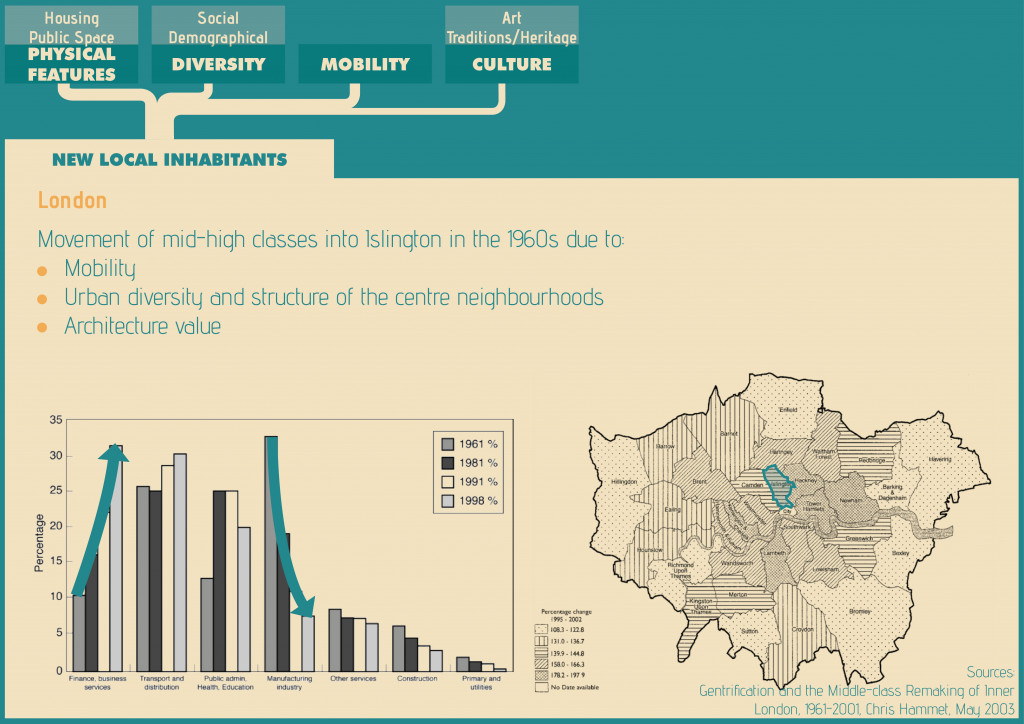Click the 1981 % black legend box
Viewport: 1024px width, 724px height.
[x=447, y=462]
